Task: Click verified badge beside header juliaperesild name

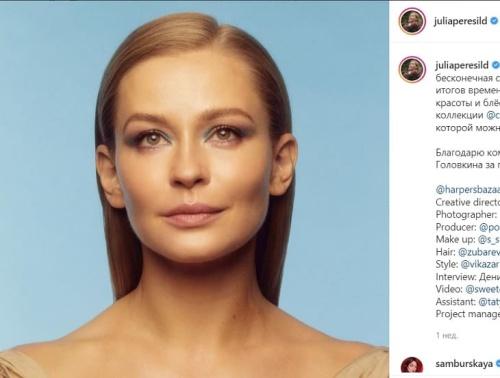Action: click(x=494, y=21)
